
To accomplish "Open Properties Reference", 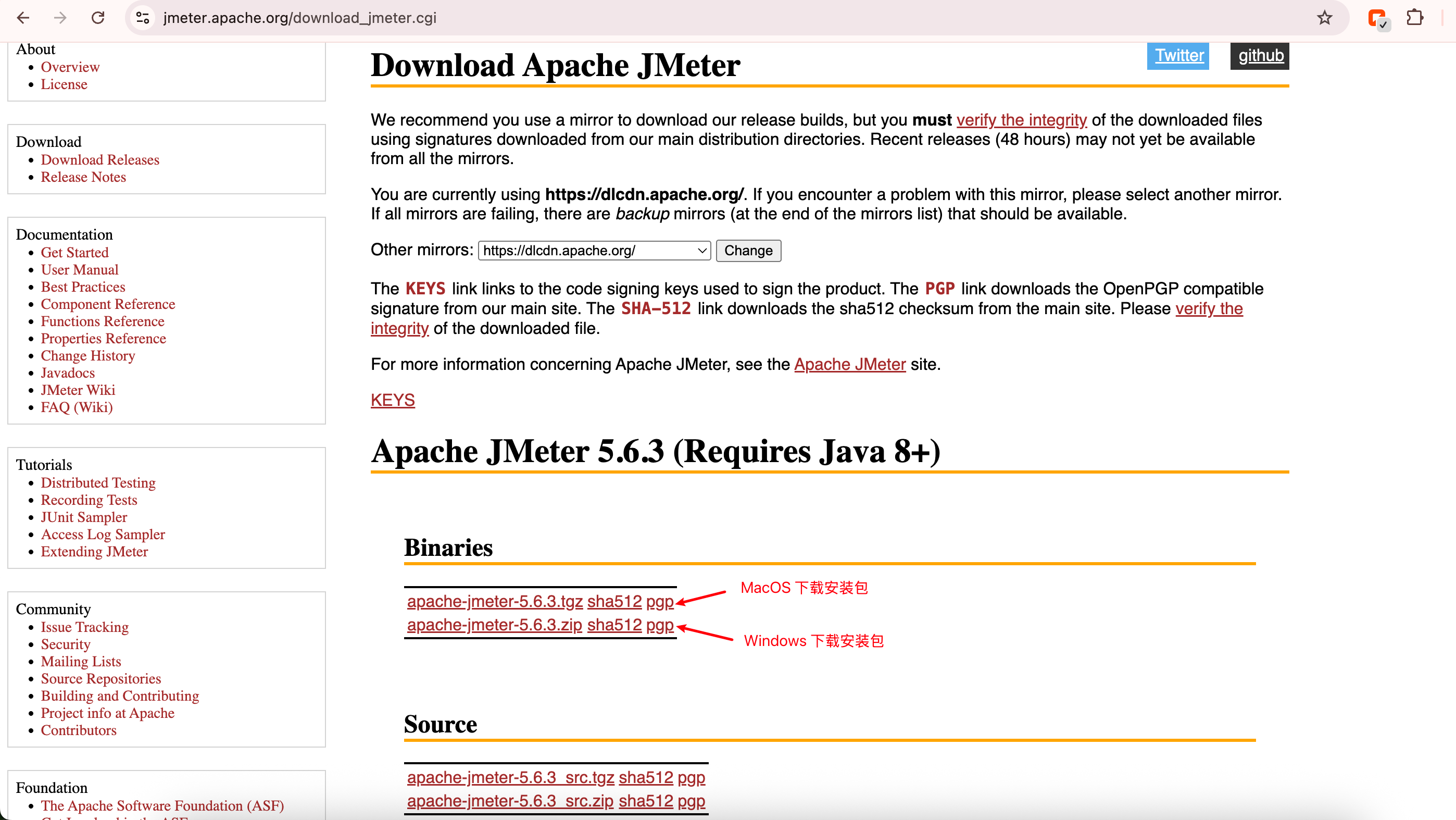I will pos(104,338).
